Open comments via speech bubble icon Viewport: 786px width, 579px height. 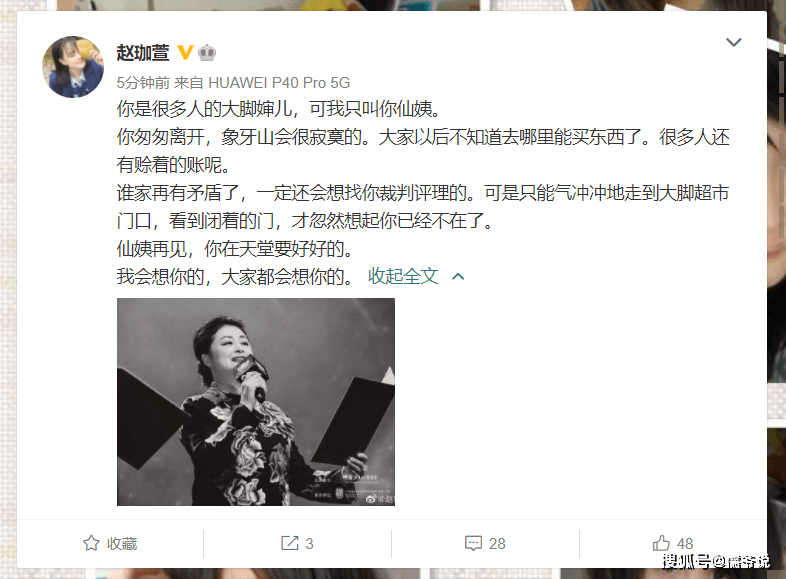point(473,543)
